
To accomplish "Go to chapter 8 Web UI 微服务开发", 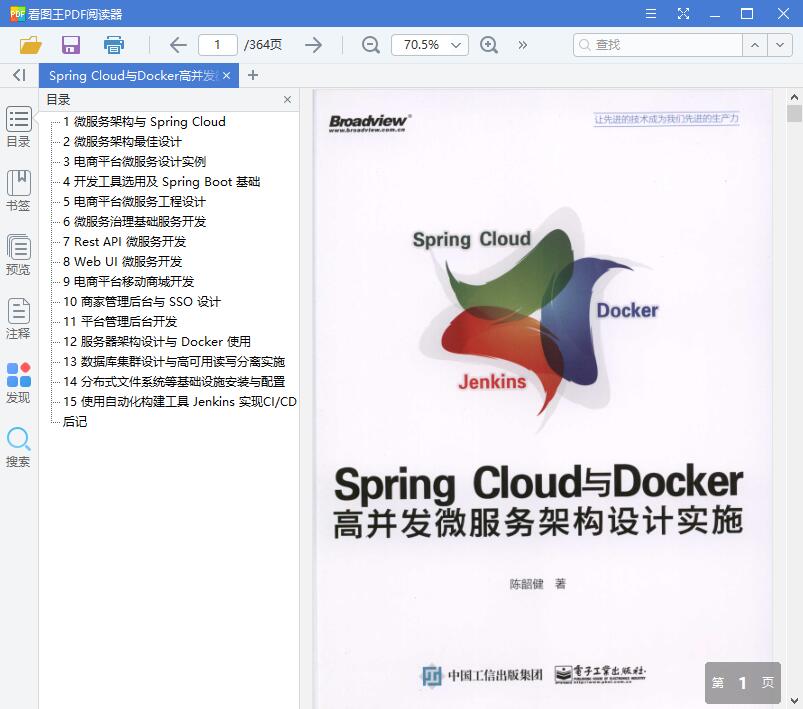I will click(x=122, y=261).
